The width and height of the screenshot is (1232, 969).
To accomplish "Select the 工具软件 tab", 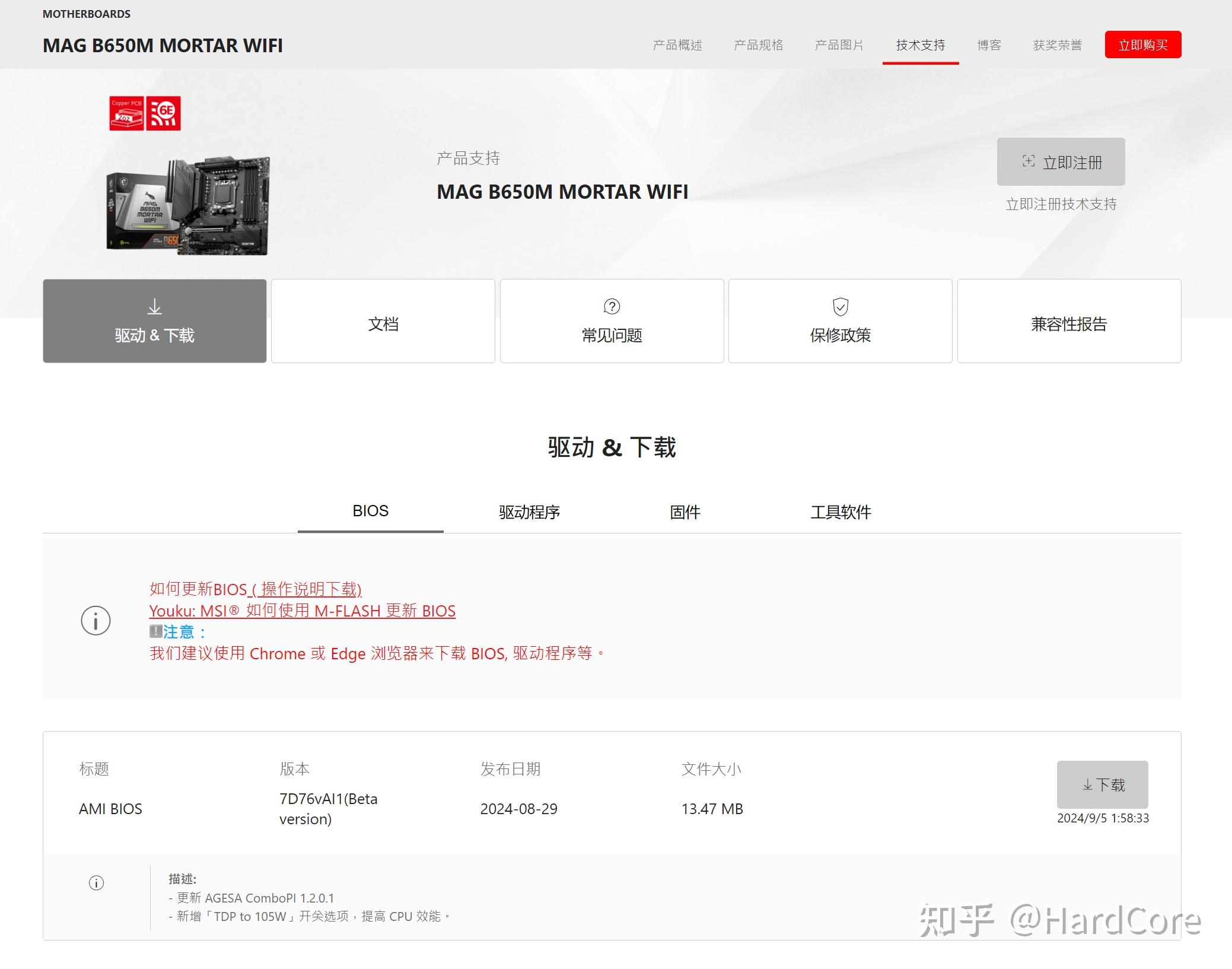I will click(x=840, y=512).
